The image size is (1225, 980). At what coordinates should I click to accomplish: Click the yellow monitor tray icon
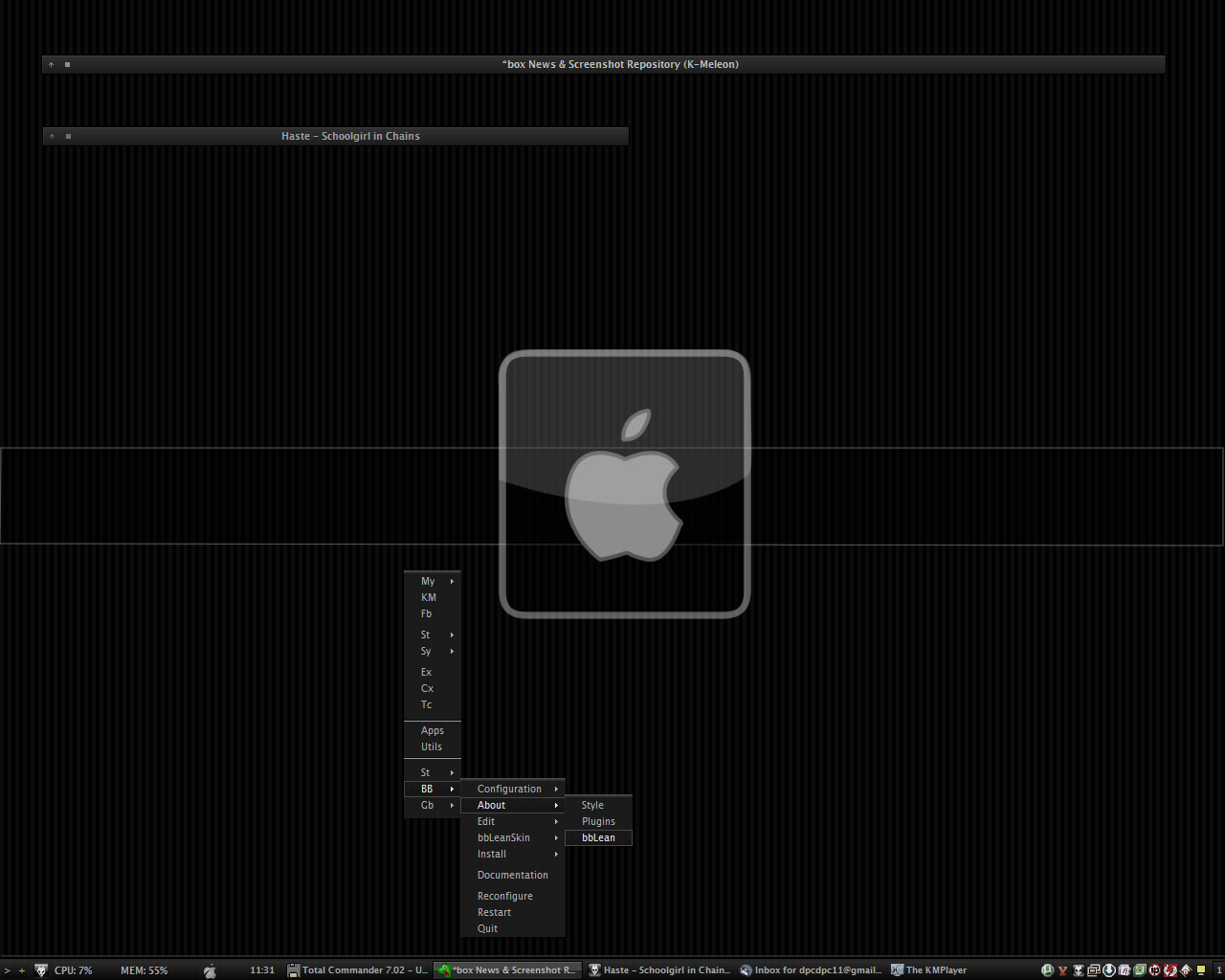tap(1201, 969)
